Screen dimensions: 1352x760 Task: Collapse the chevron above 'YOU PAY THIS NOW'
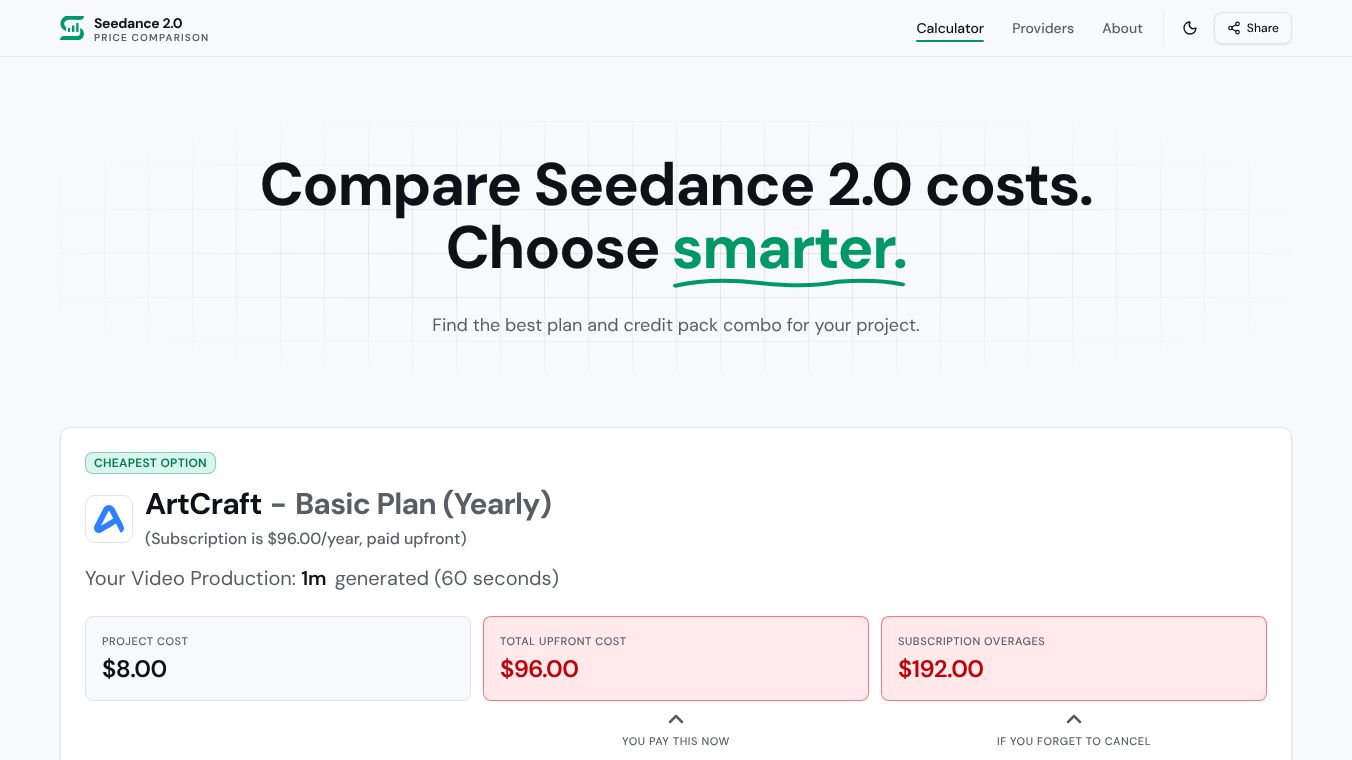pos(676,719)
